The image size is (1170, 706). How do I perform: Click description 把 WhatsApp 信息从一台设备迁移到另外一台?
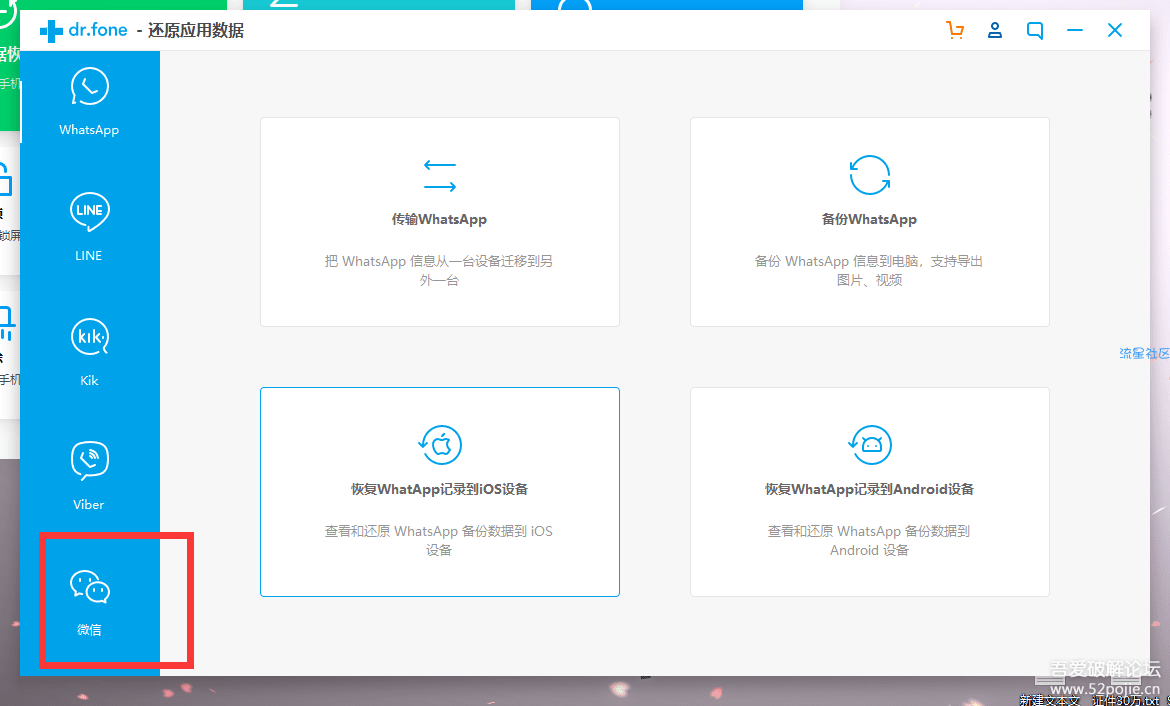439,271
